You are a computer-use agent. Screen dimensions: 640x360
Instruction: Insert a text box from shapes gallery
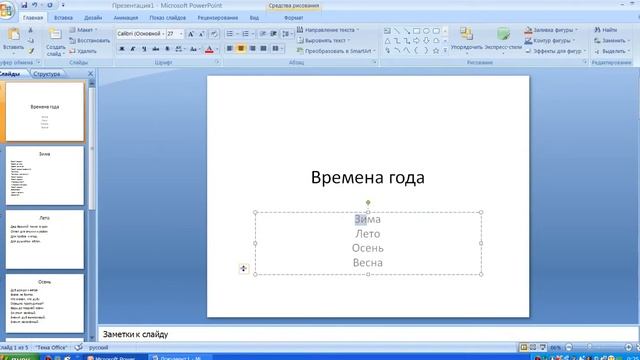[x=387, y=31]
